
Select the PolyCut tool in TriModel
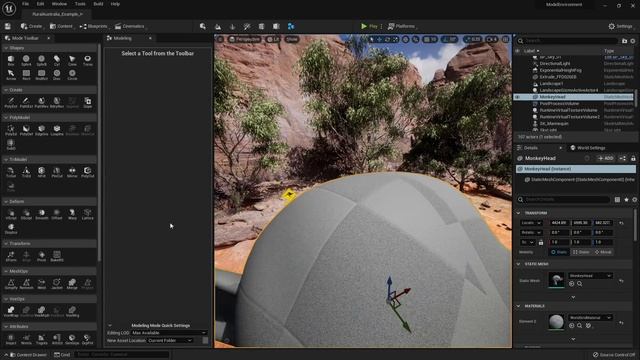[87, 172]
